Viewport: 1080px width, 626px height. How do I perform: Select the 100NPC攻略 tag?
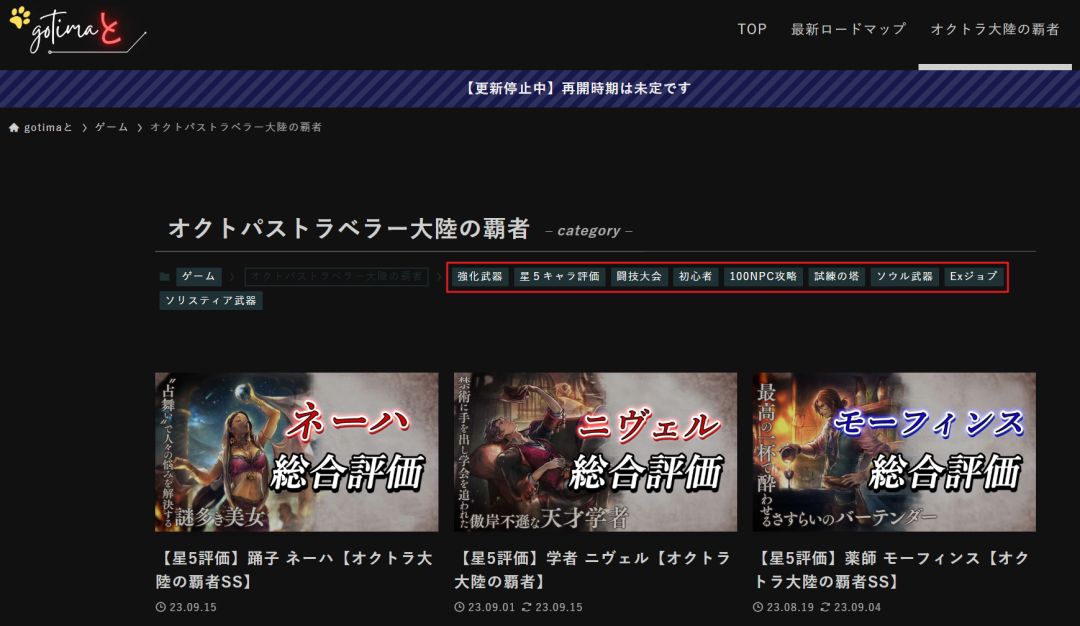pos(763,276)
